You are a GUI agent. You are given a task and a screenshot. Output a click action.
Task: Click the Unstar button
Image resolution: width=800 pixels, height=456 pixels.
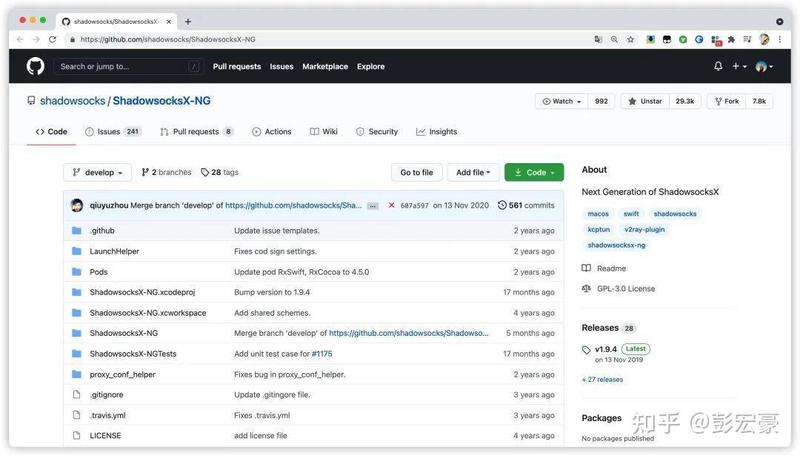click(x=645, y=102)
